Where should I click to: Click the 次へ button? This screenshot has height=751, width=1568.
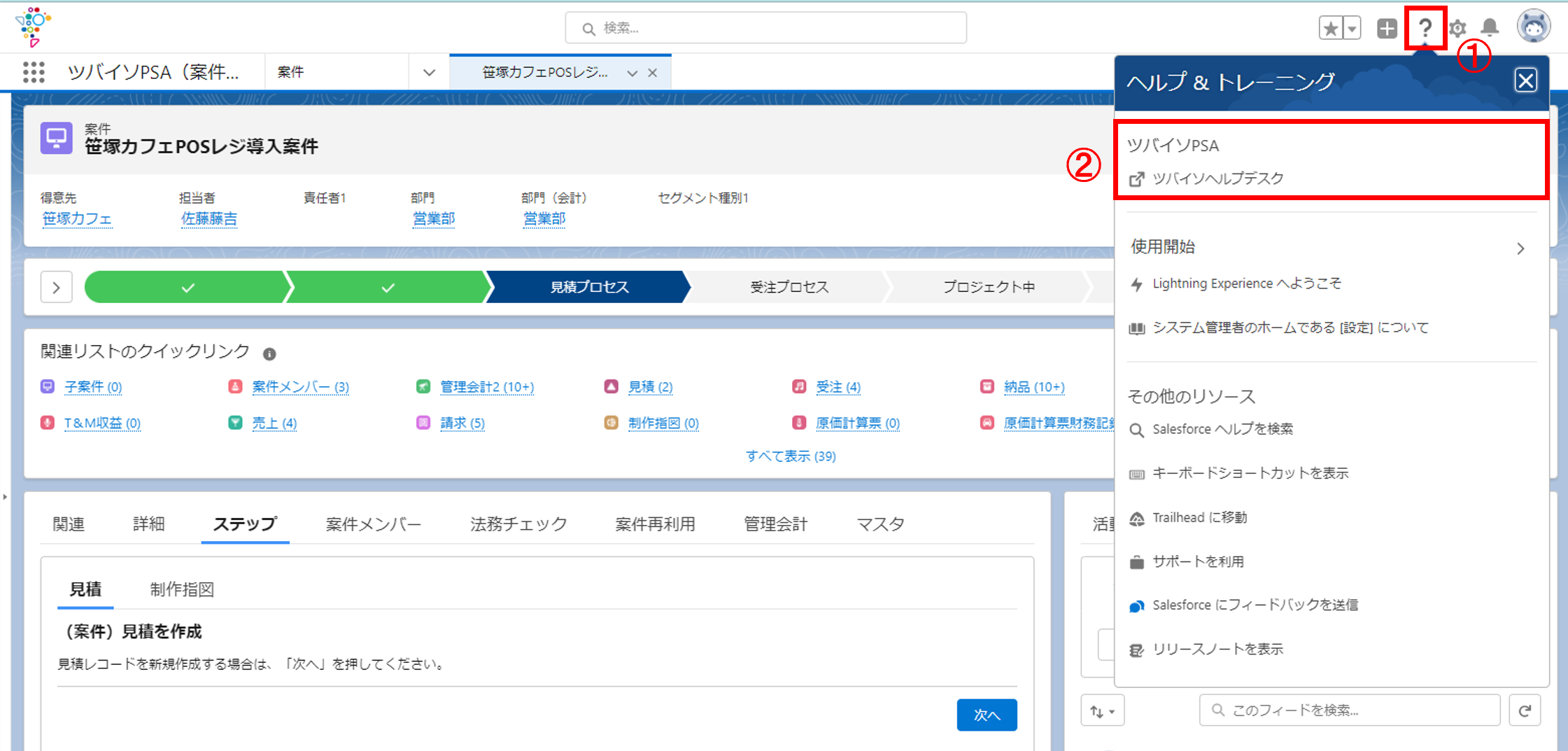[x=987, y=715]
